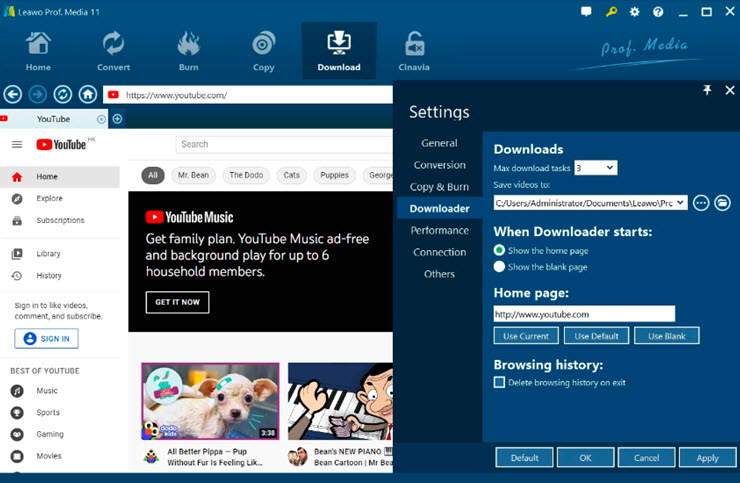Click the YouTube logo

[x=61, y=144]
